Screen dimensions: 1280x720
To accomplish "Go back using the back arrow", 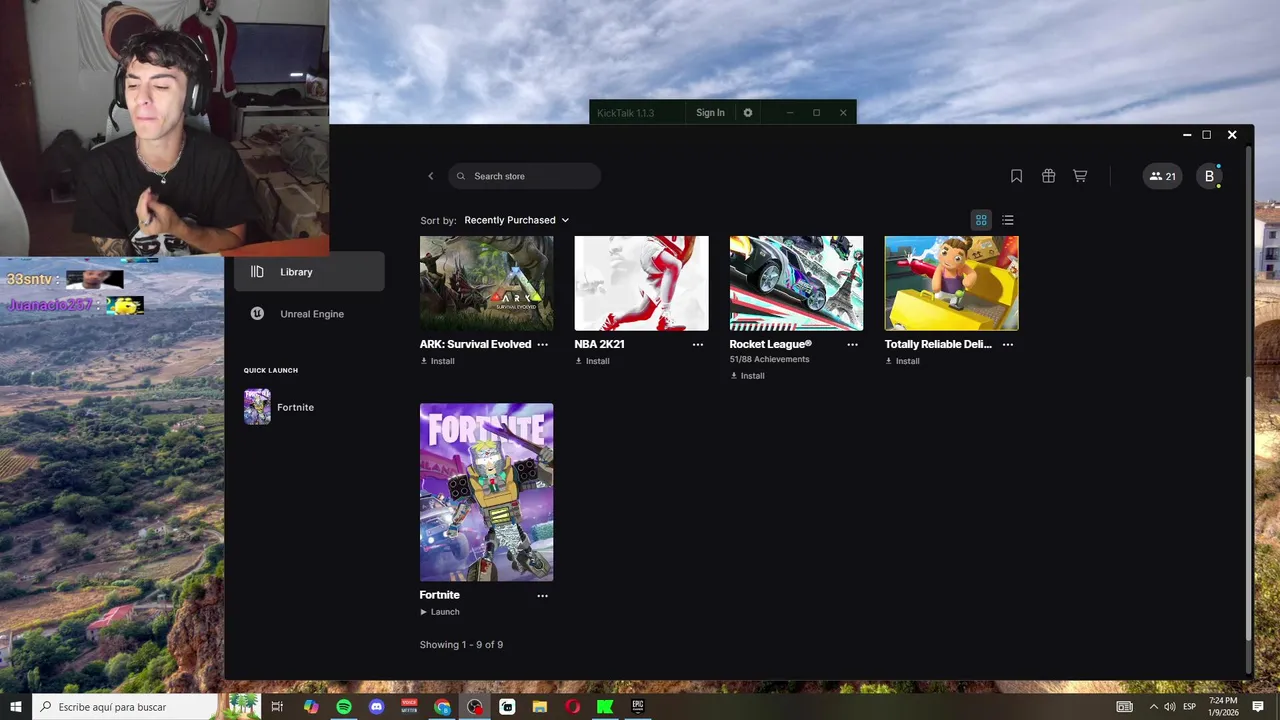I will point(431,176).
